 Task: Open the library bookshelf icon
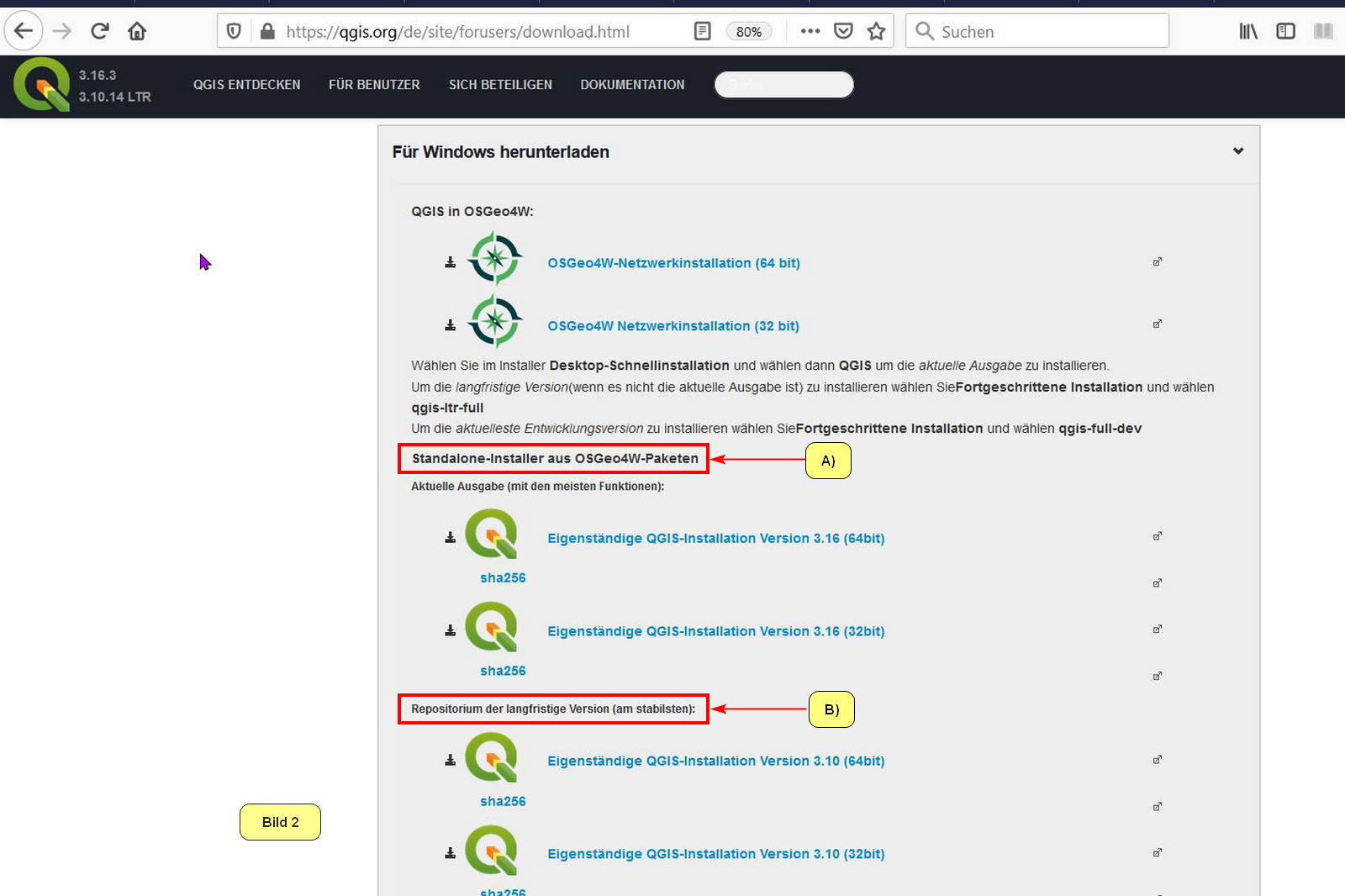(1248, 32)
